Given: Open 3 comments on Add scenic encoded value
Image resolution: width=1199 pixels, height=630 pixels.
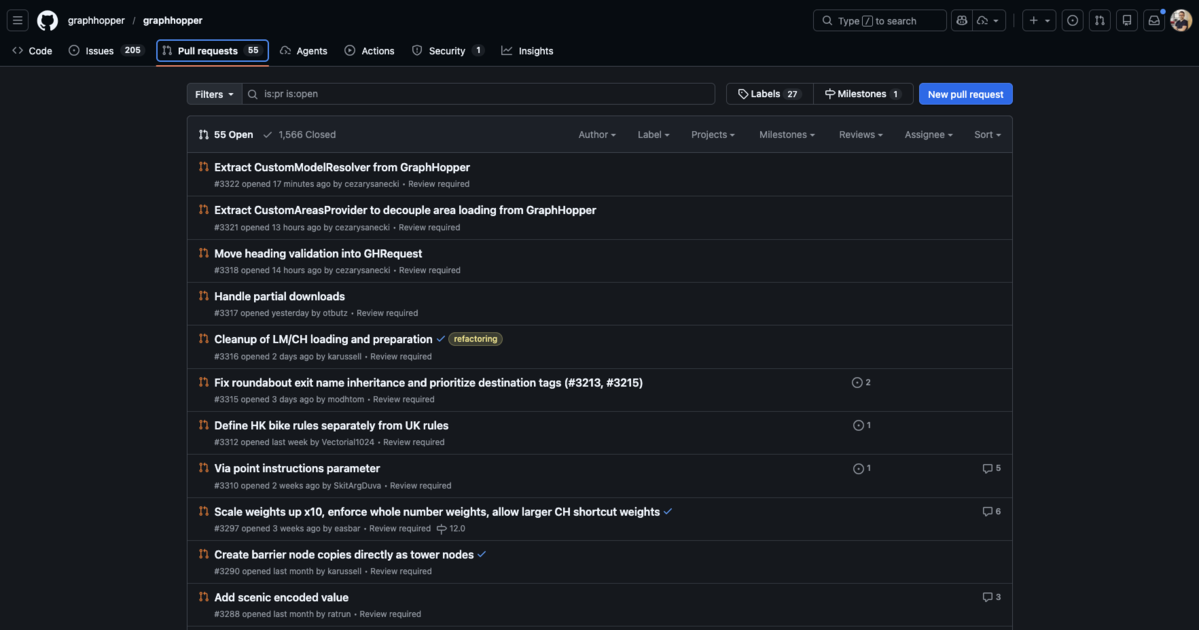Looking at the screenshot, I should [992, 597].
